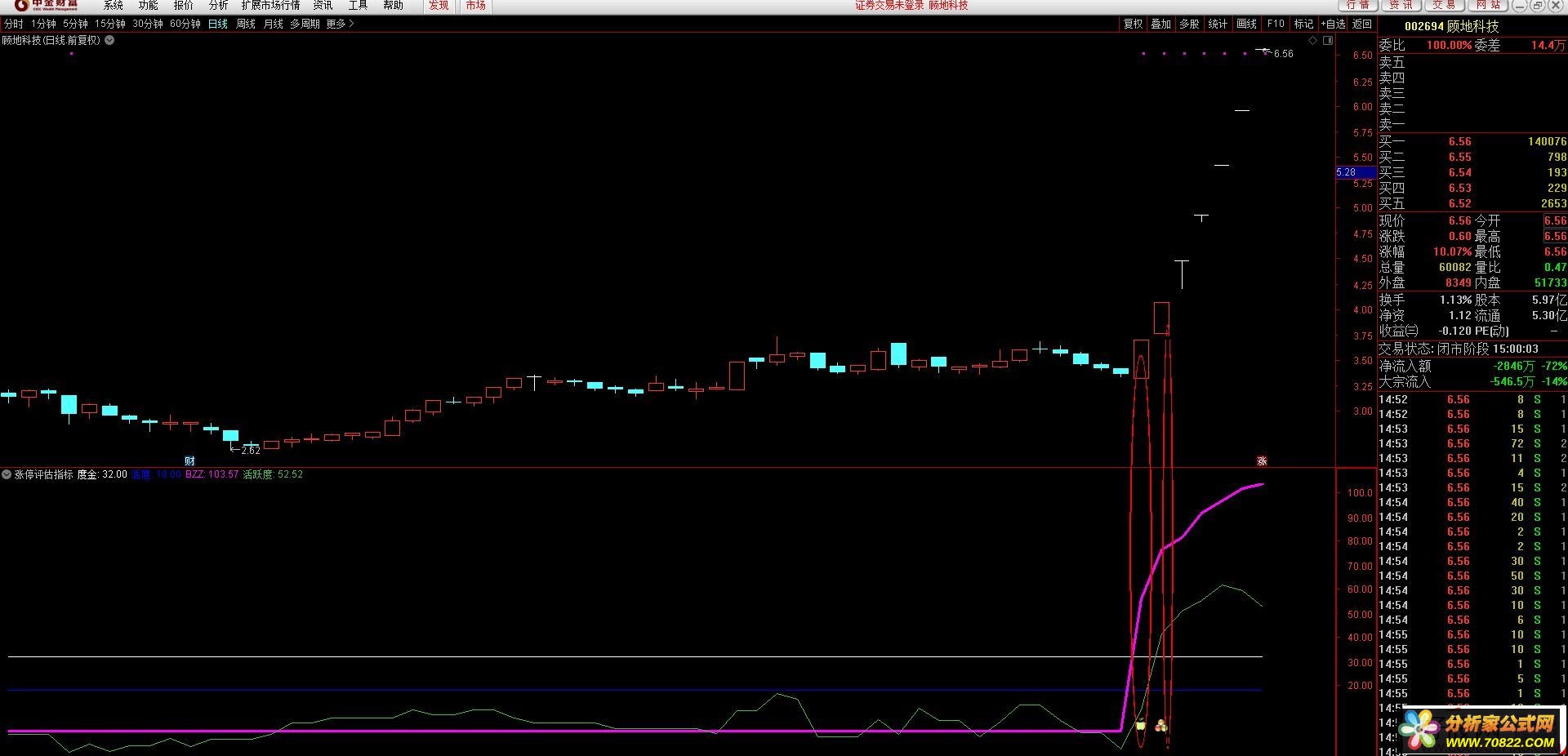Select the 日线 daily chart period
Image resolution: width=1568 pixels, height=756 pixels.
[x=218, y=24]
